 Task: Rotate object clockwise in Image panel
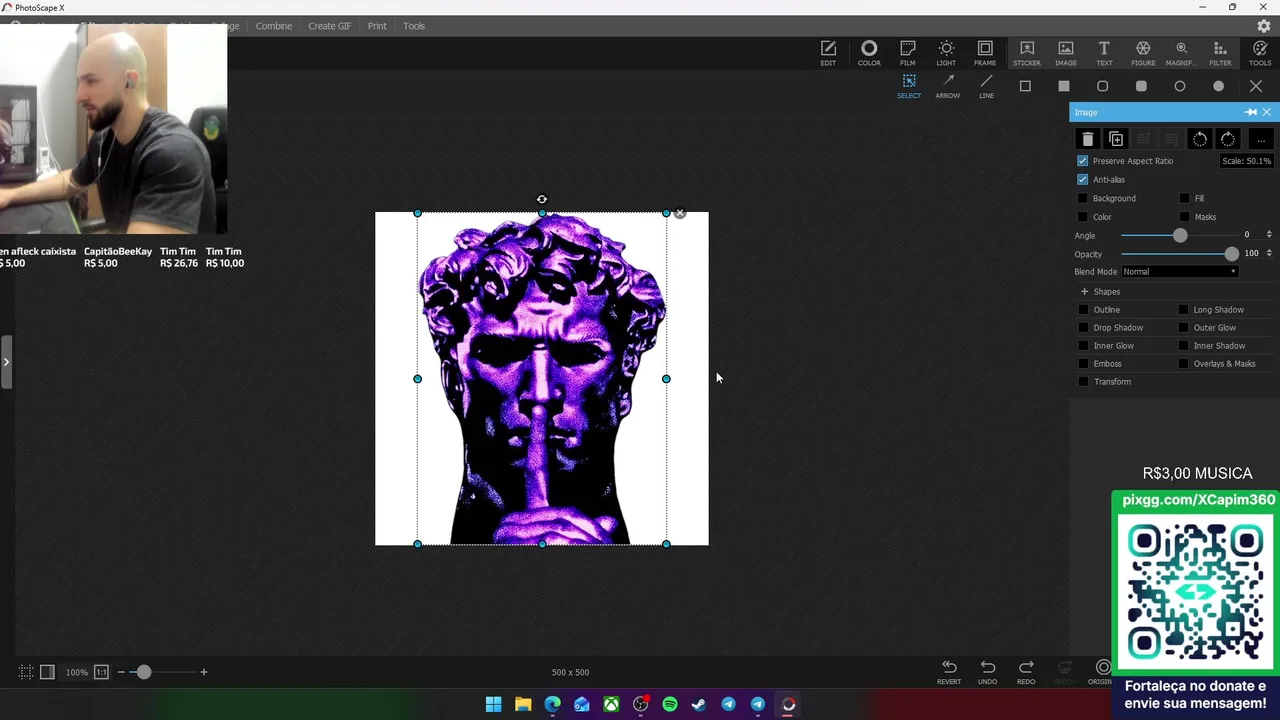1228,139
